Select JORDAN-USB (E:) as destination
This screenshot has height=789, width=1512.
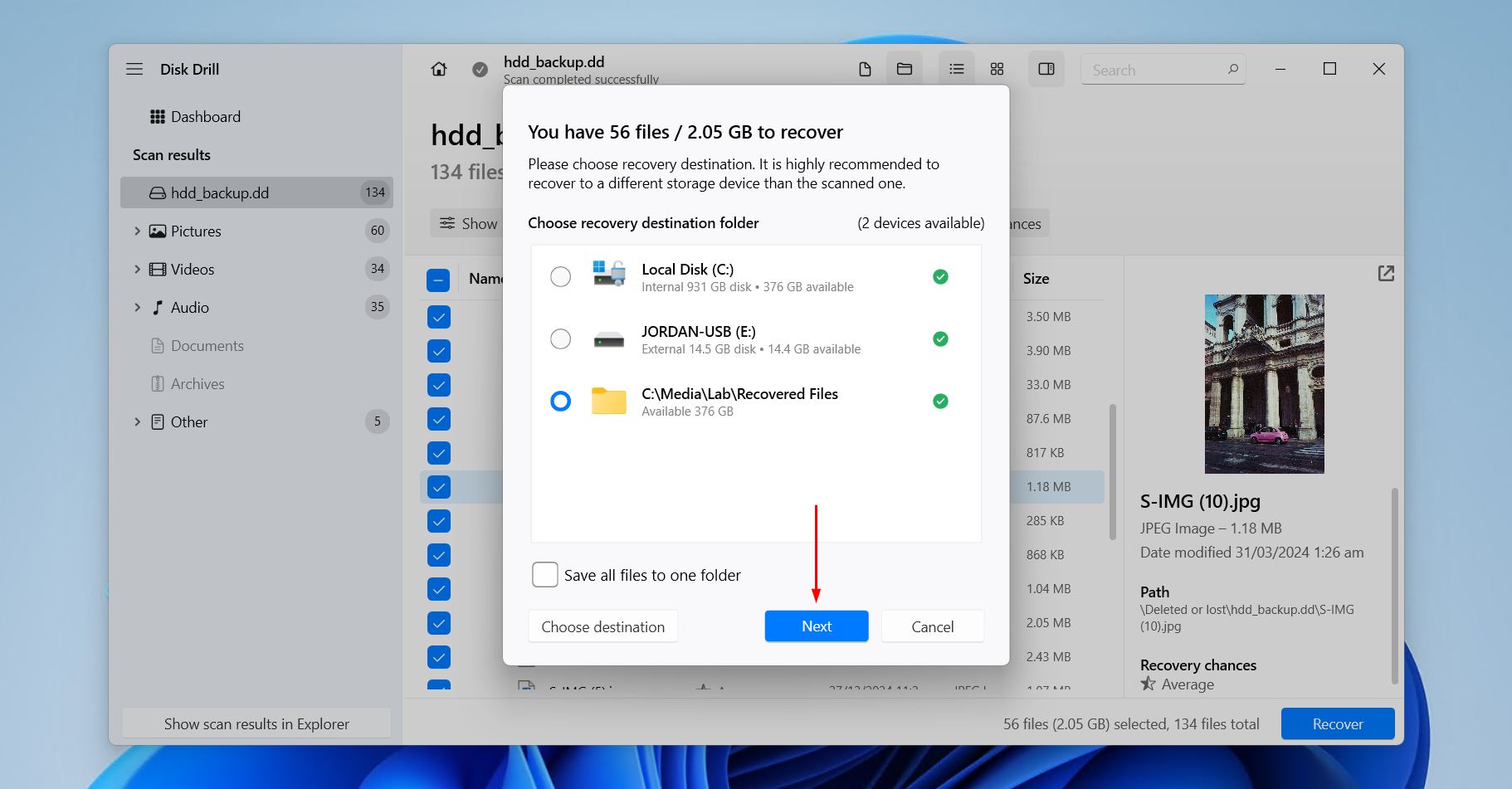point(561,339)
